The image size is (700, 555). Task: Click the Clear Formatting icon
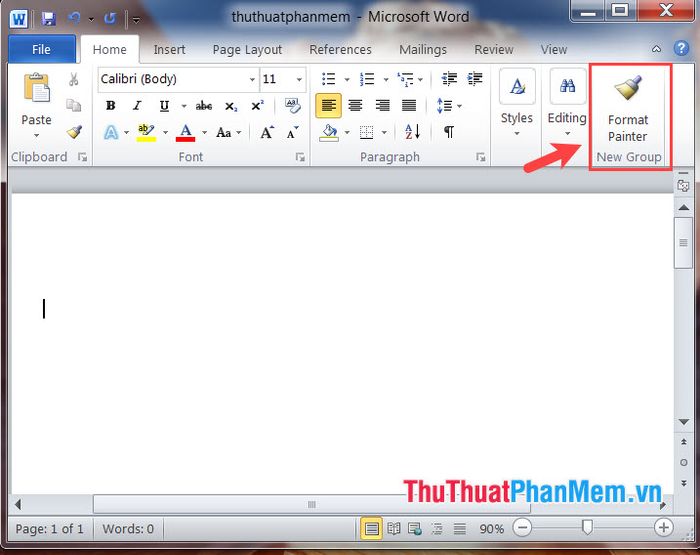293,106
